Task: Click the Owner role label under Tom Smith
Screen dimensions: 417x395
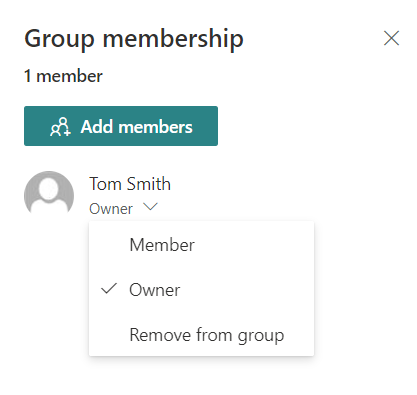Action: pos(111,209)
